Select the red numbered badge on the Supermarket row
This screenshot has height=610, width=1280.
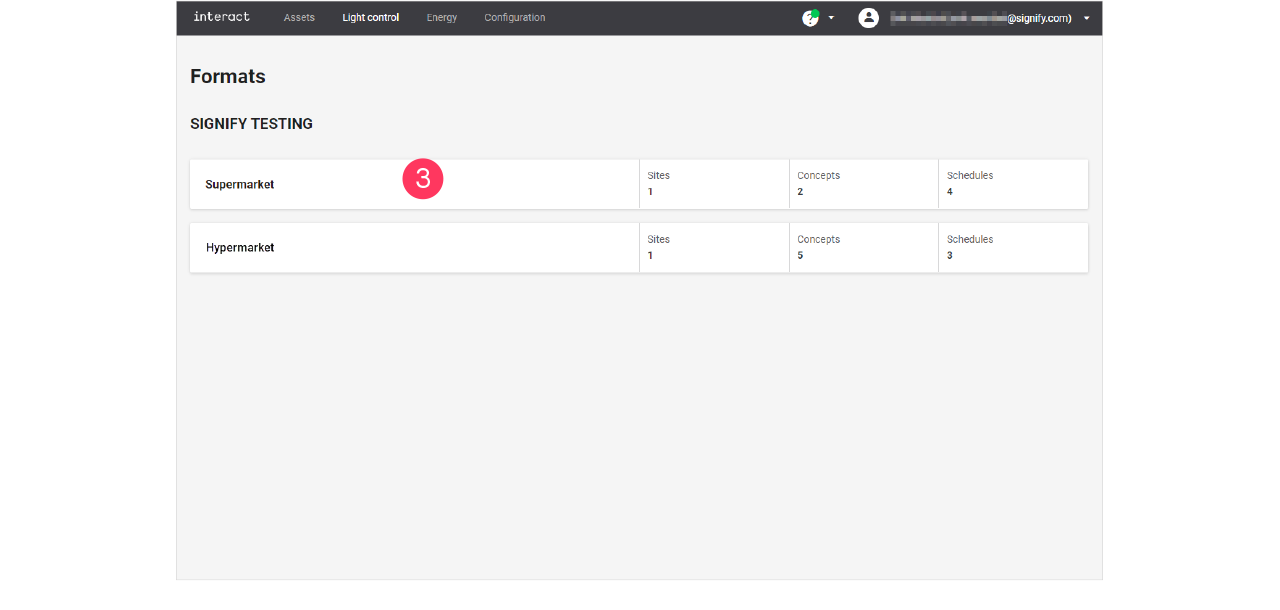click(x=423, y=178)
